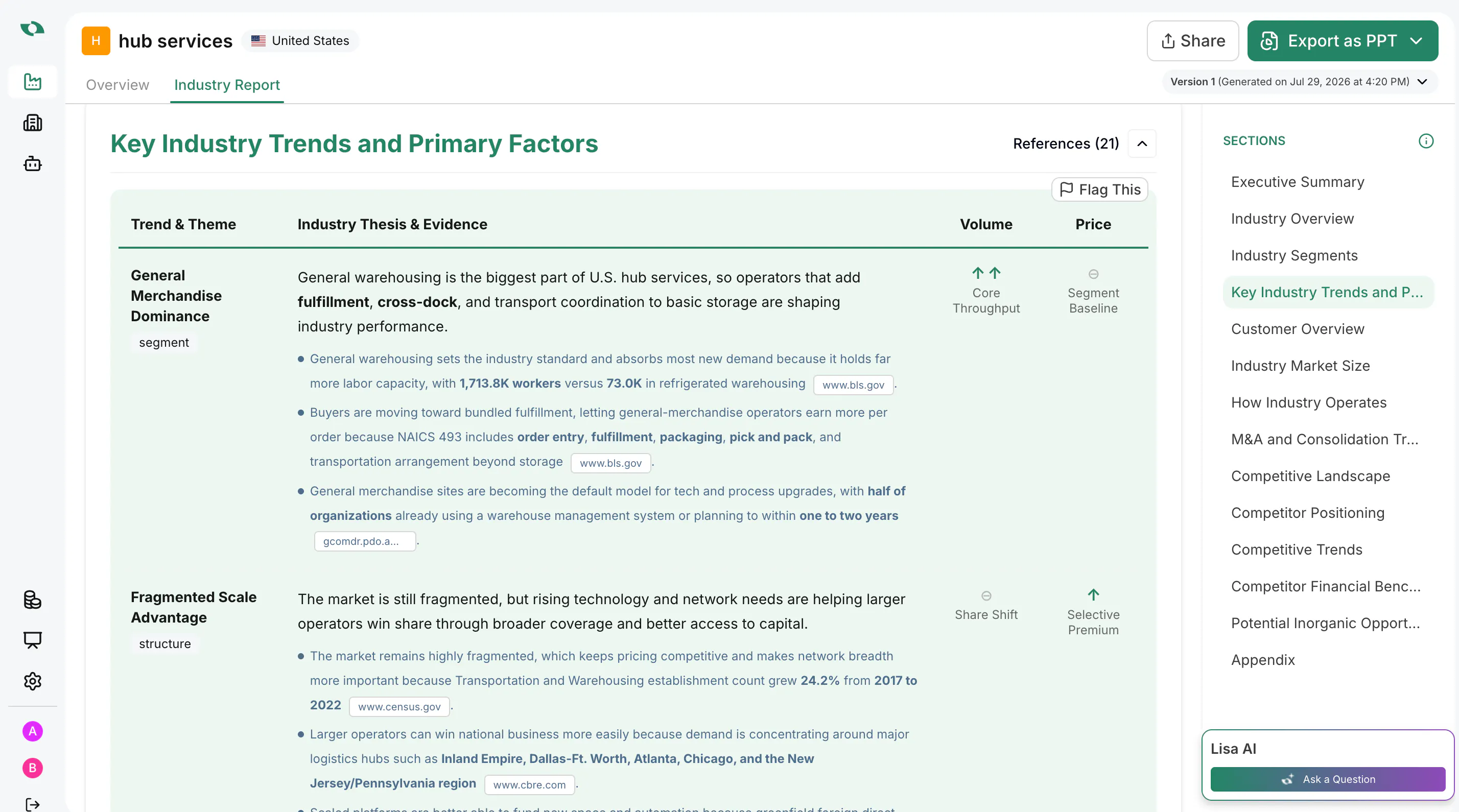This screenshot has height=812, width=1459.
Task: Open the robot assistant sidebar icon
Action: click(32, 163)
